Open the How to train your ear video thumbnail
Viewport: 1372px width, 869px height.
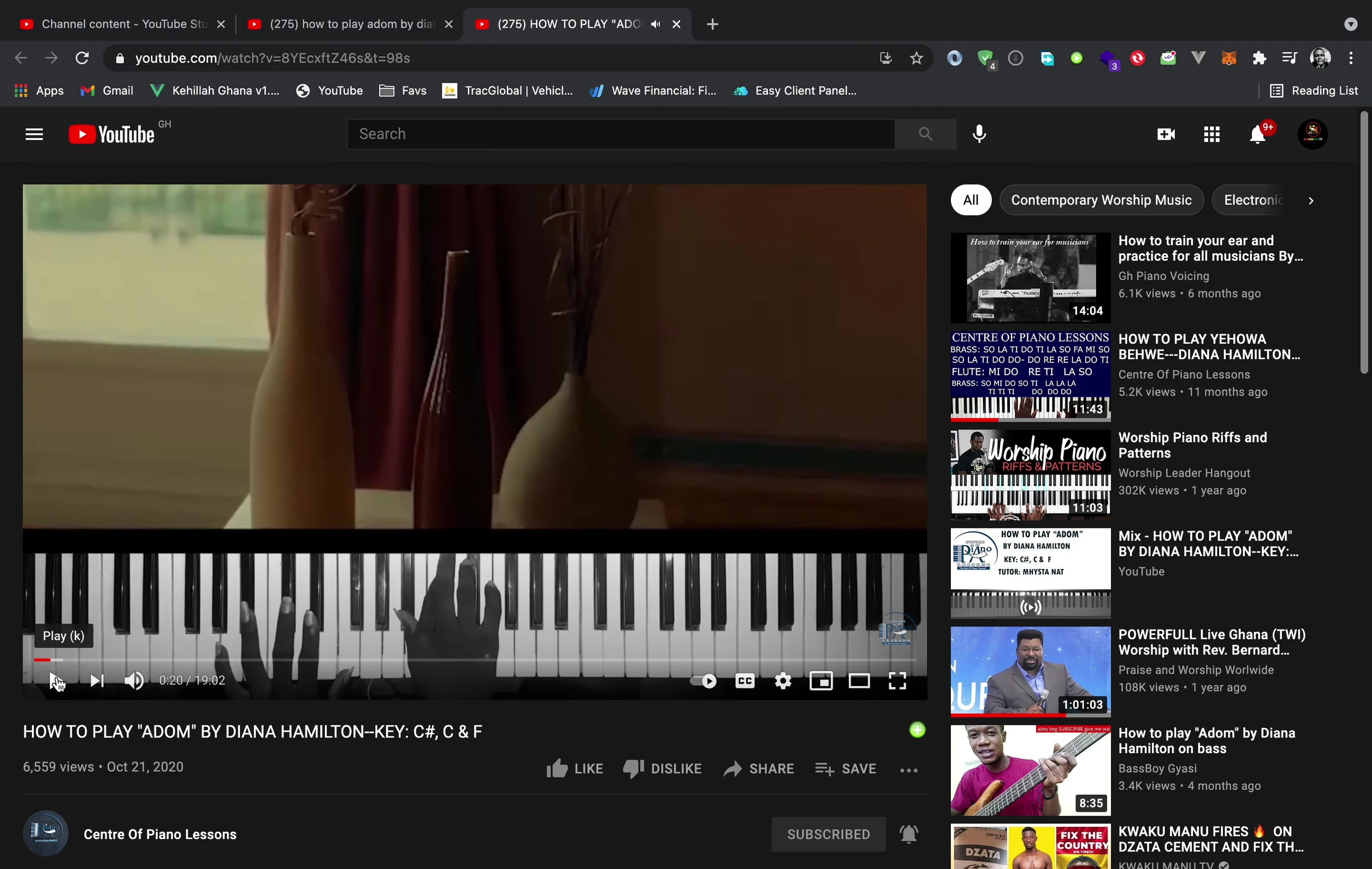pos(1030,277)
